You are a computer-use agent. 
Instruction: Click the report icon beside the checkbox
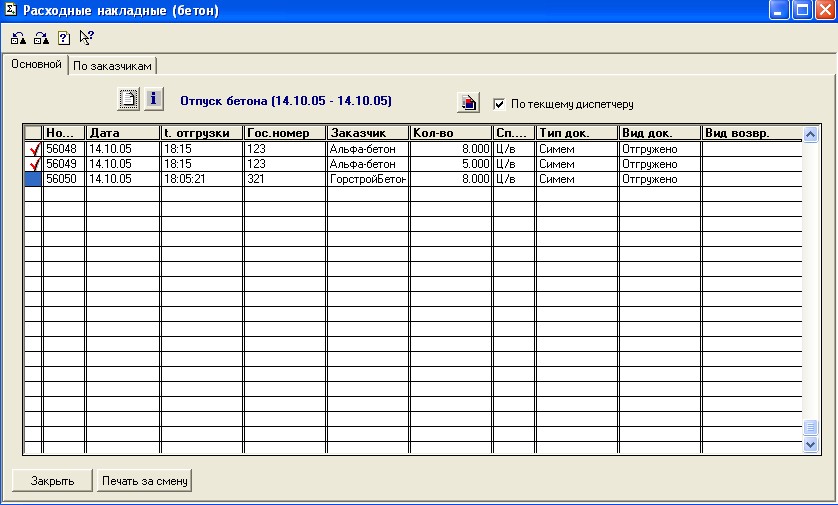tap(468, 102)
